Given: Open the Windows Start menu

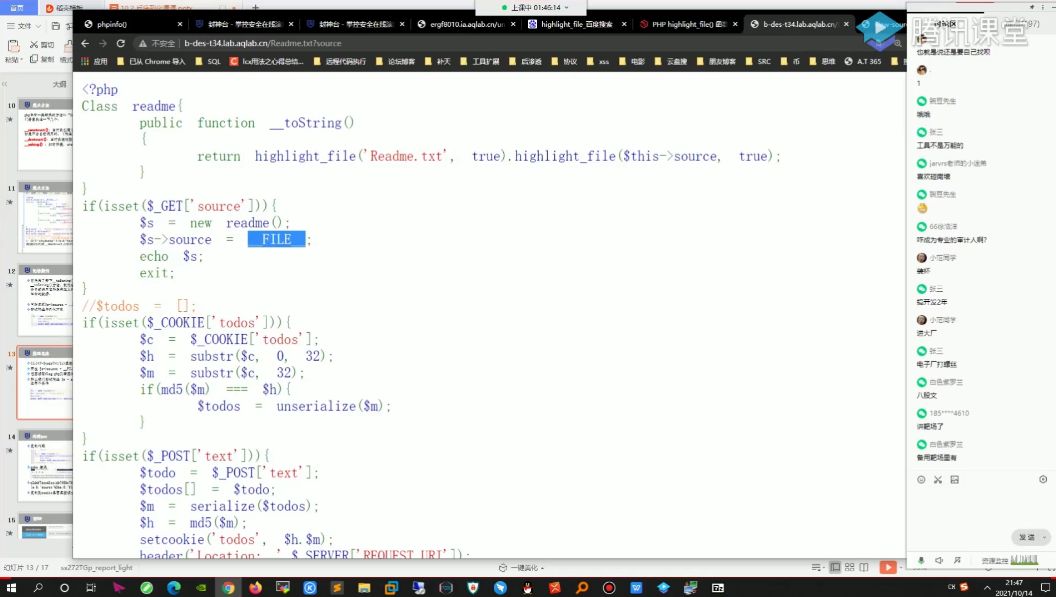Looking at the screenshot, I should tap(11, 588).
